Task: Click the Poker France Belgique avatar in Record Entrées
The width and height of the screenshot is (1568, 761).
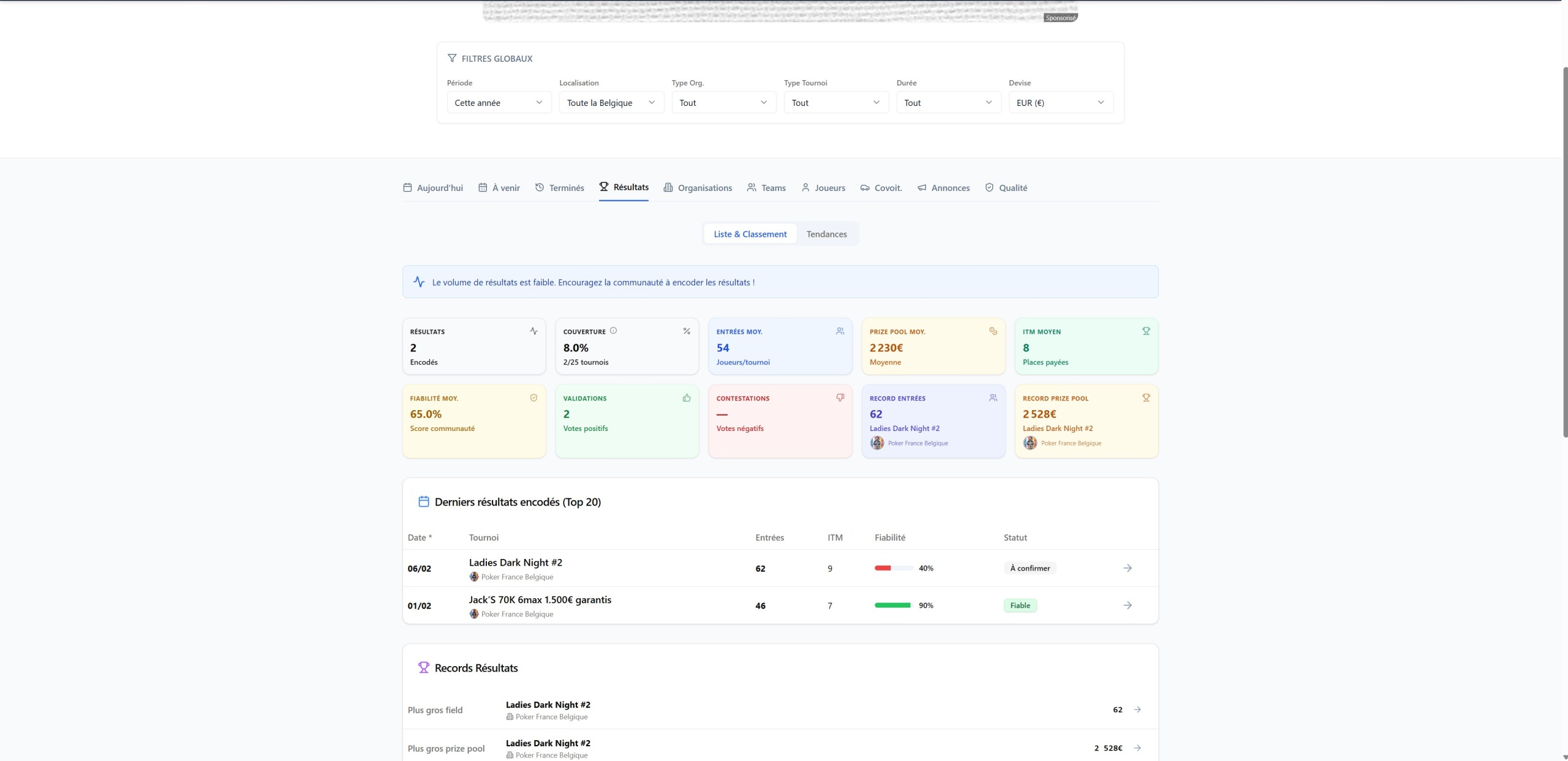Action: coord(877,443)
